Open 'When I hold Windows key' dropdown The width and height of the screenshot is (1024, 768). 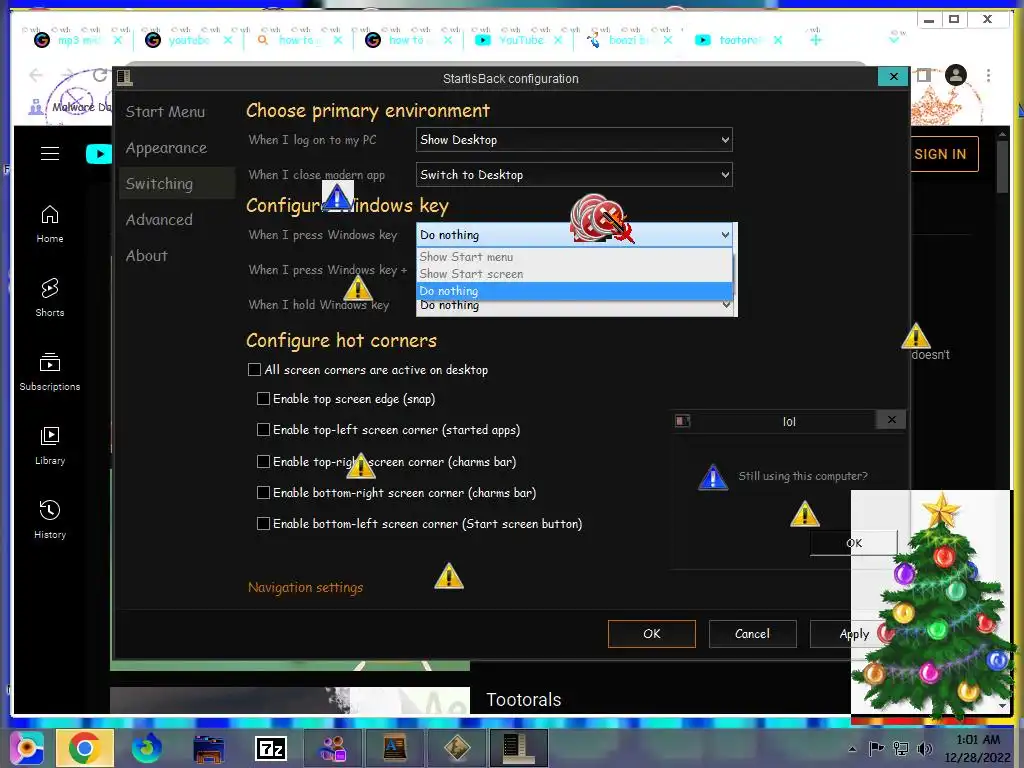click(x=574, y=306)
